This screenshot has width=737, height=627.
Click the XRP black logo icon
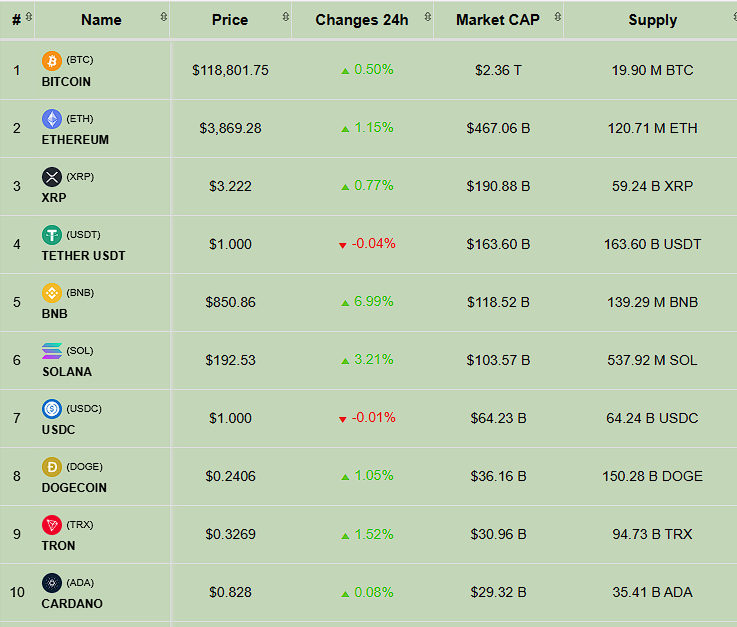(x=52, y=177)
